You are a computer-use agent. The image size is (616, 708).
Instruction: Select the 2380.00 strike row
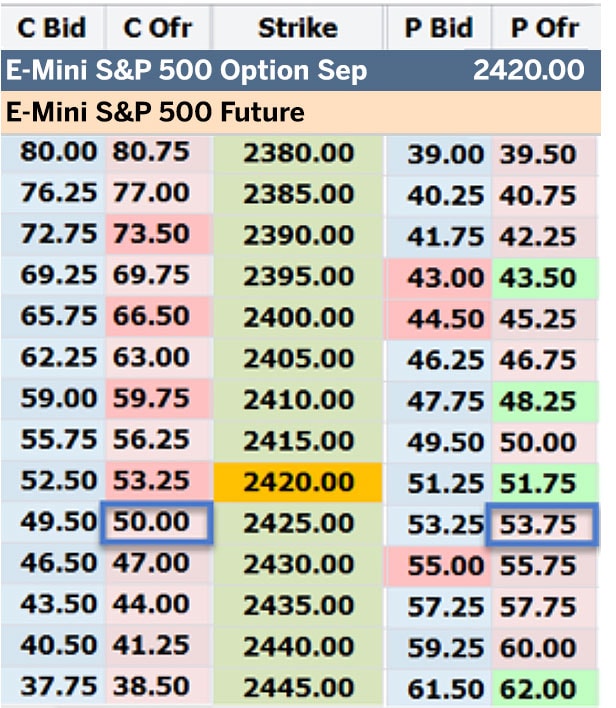coord(298,154)
